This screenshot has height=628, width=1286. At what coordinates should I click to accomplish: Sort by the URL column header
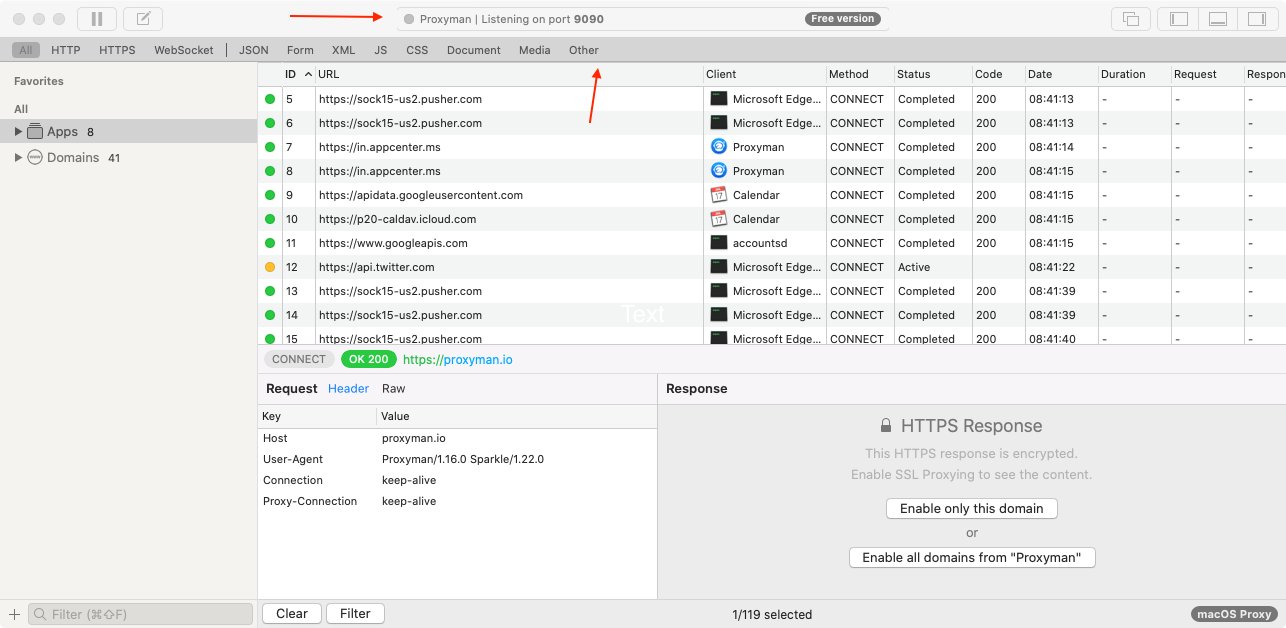(509, 74)
